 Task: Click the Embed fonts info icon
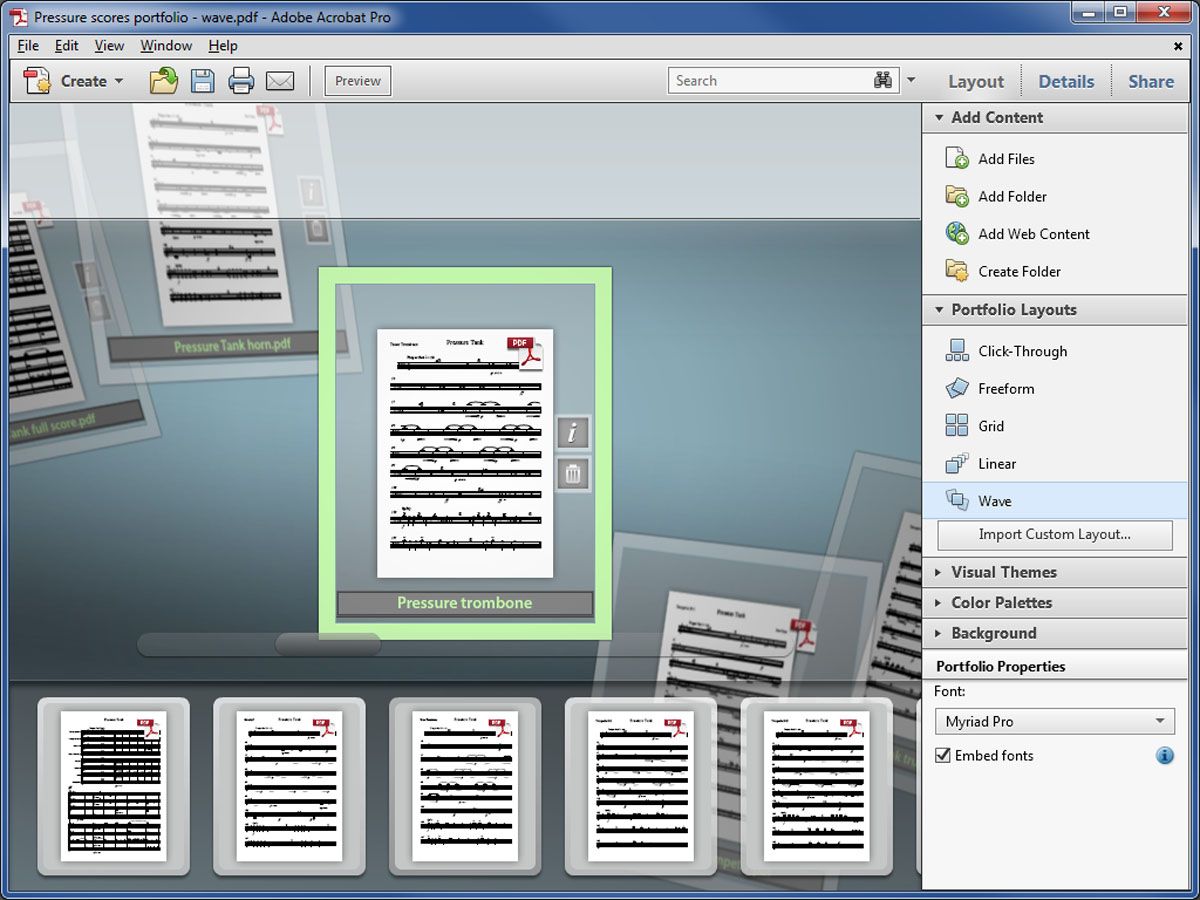coord(1165,755)
